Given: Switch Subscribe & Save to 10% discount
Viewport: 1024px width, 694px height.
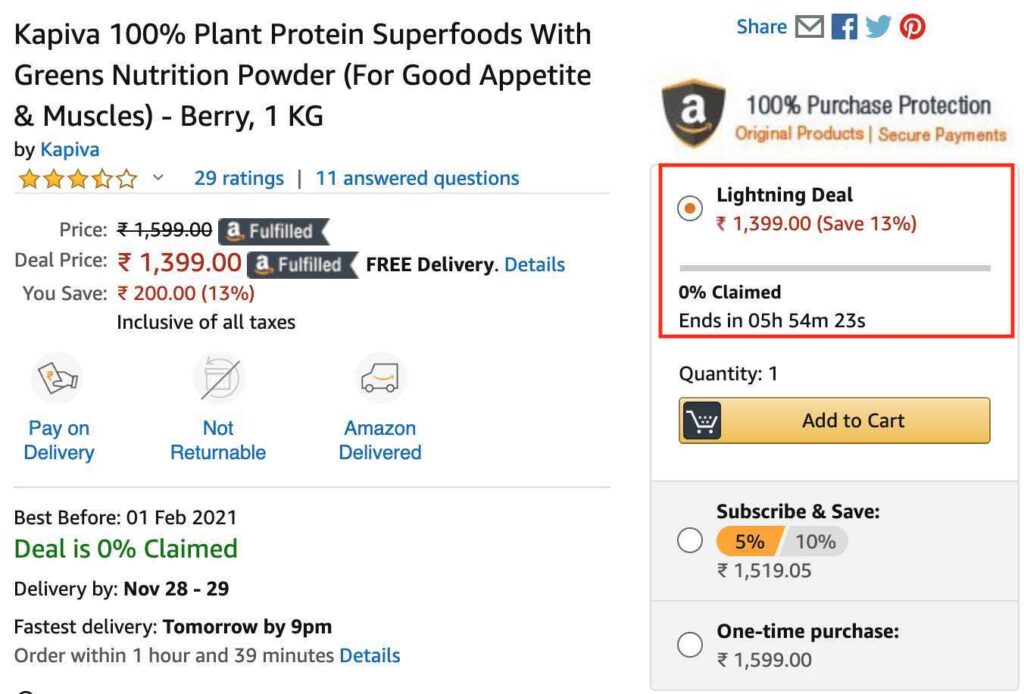Looking at the screenshot, I should (x=816, y=540).
